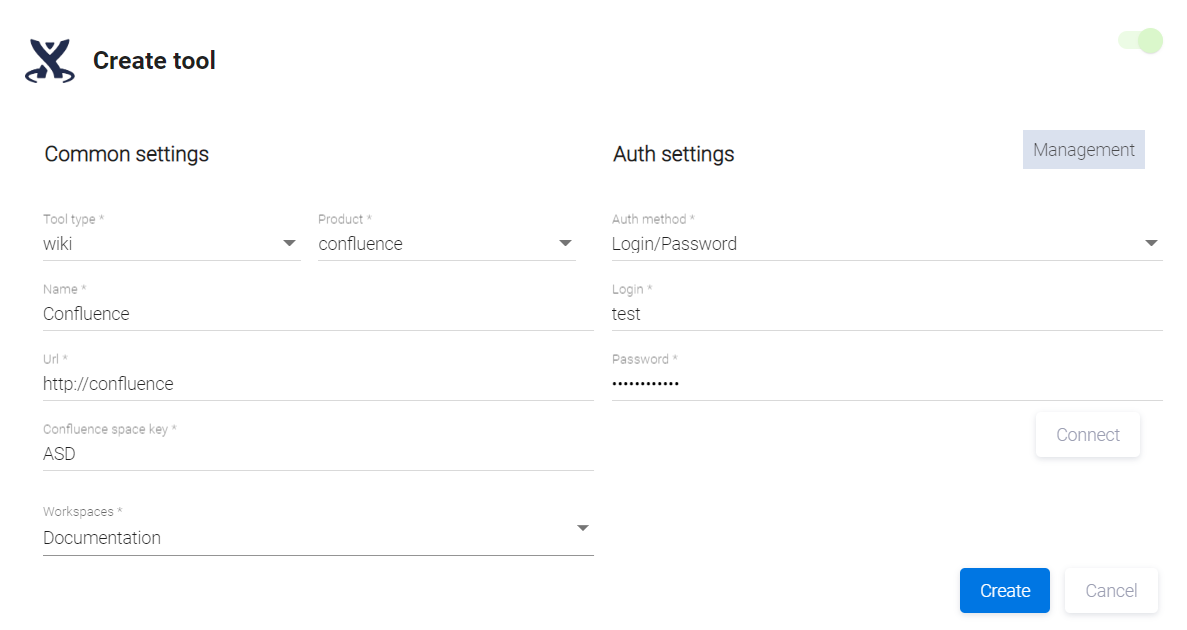This screenshot has height=630, width=1187.
Task: Focus the Password input field
Action: click(x=887, y=384)
